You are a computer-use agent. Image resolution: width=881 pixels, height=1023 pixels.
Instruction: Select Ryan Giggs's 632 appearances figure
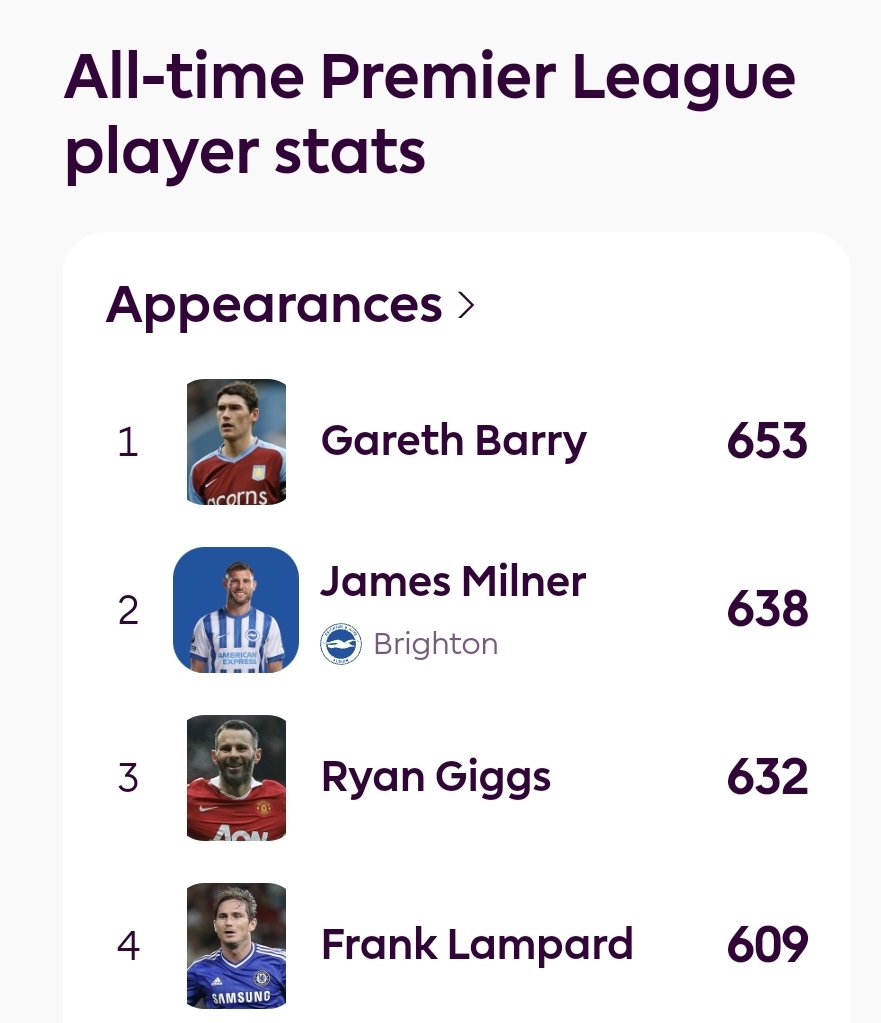pyautogui.click(x=767, y=776)
